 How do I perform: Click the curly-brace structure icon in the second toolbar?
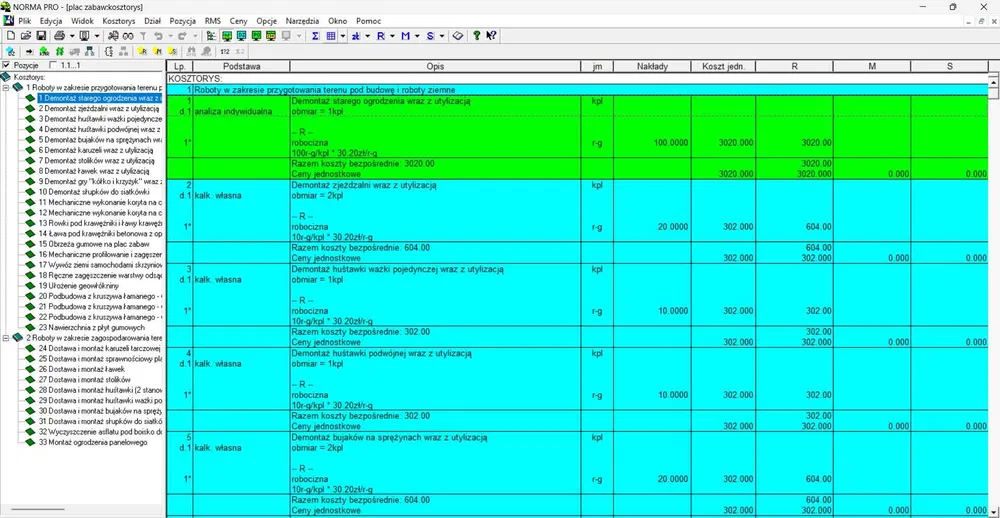point(108,51)
